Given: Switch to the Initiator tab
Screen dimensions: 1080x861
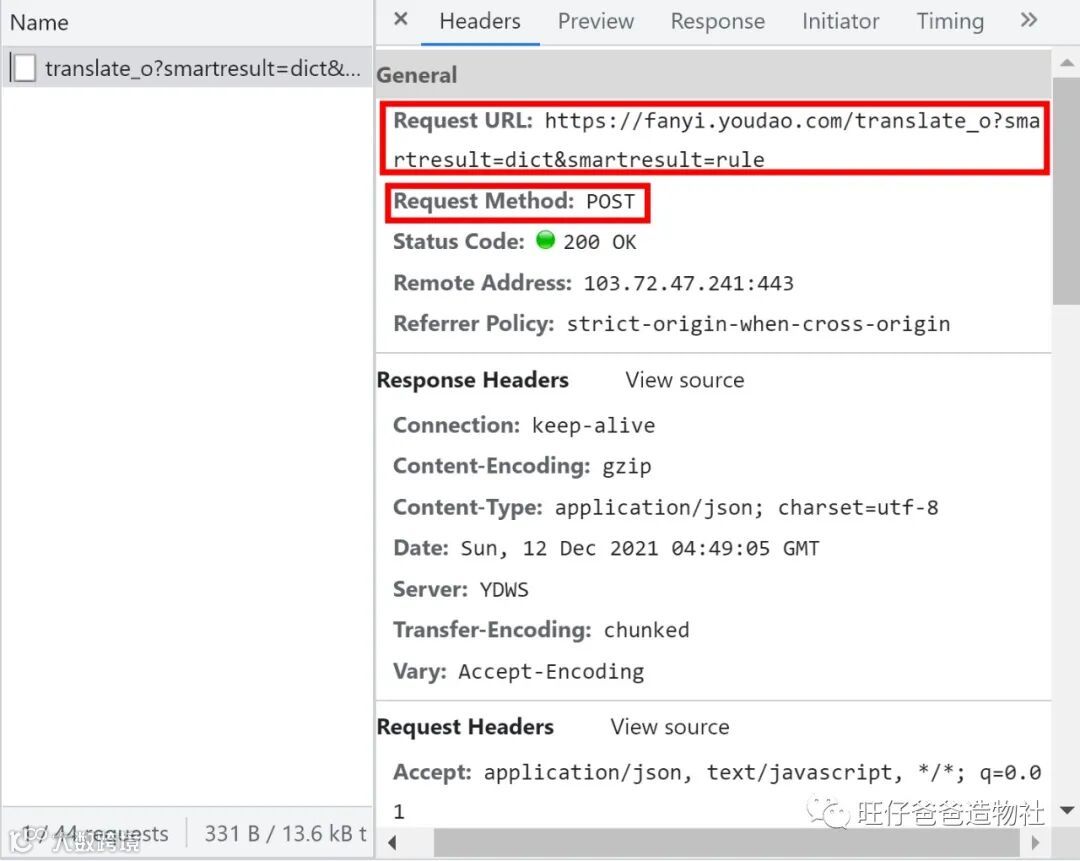Looking at the screenshot, I should coord(840,21).
